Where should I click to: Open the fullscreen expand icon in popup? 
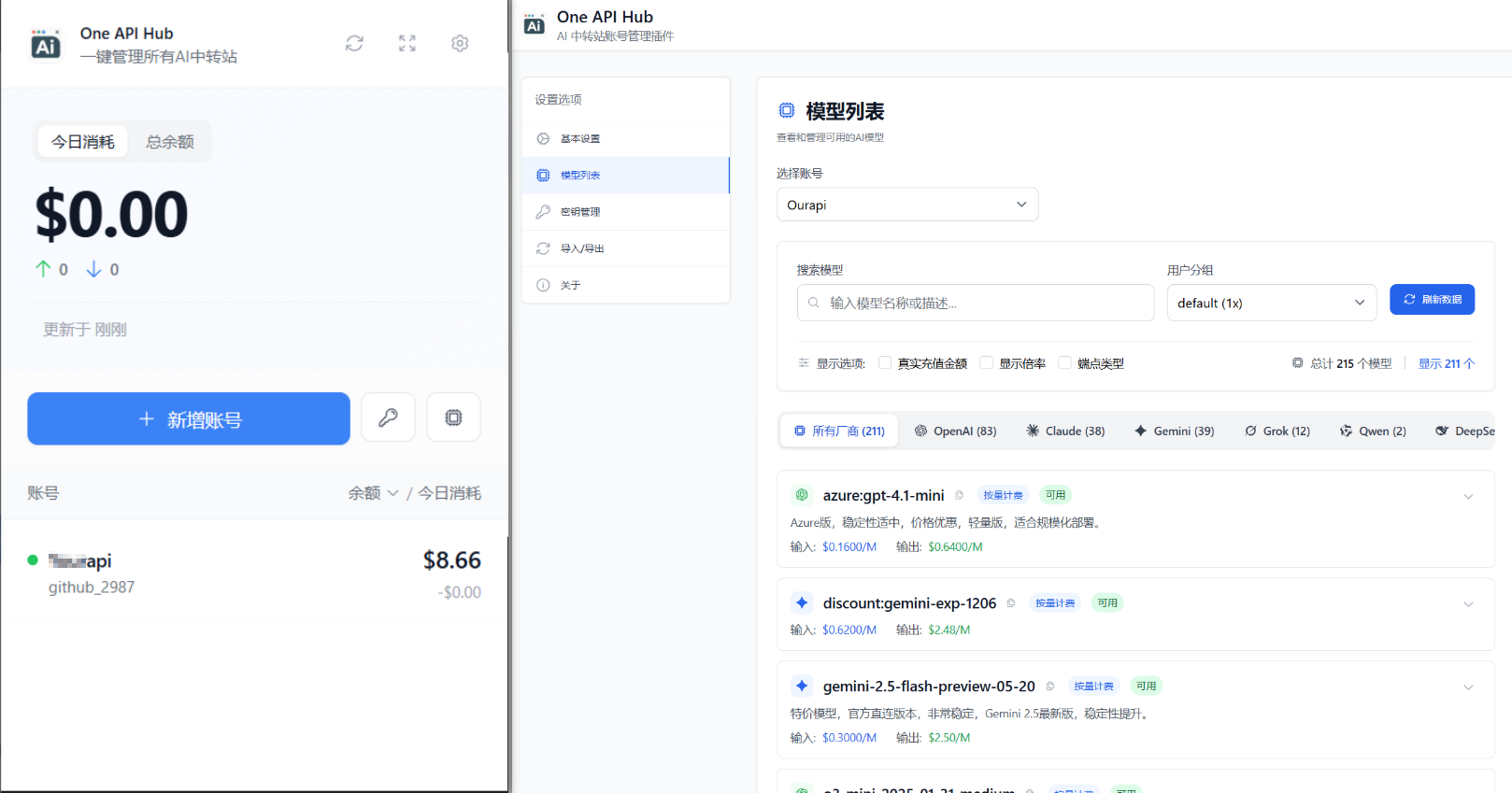(x=407, y=43)
